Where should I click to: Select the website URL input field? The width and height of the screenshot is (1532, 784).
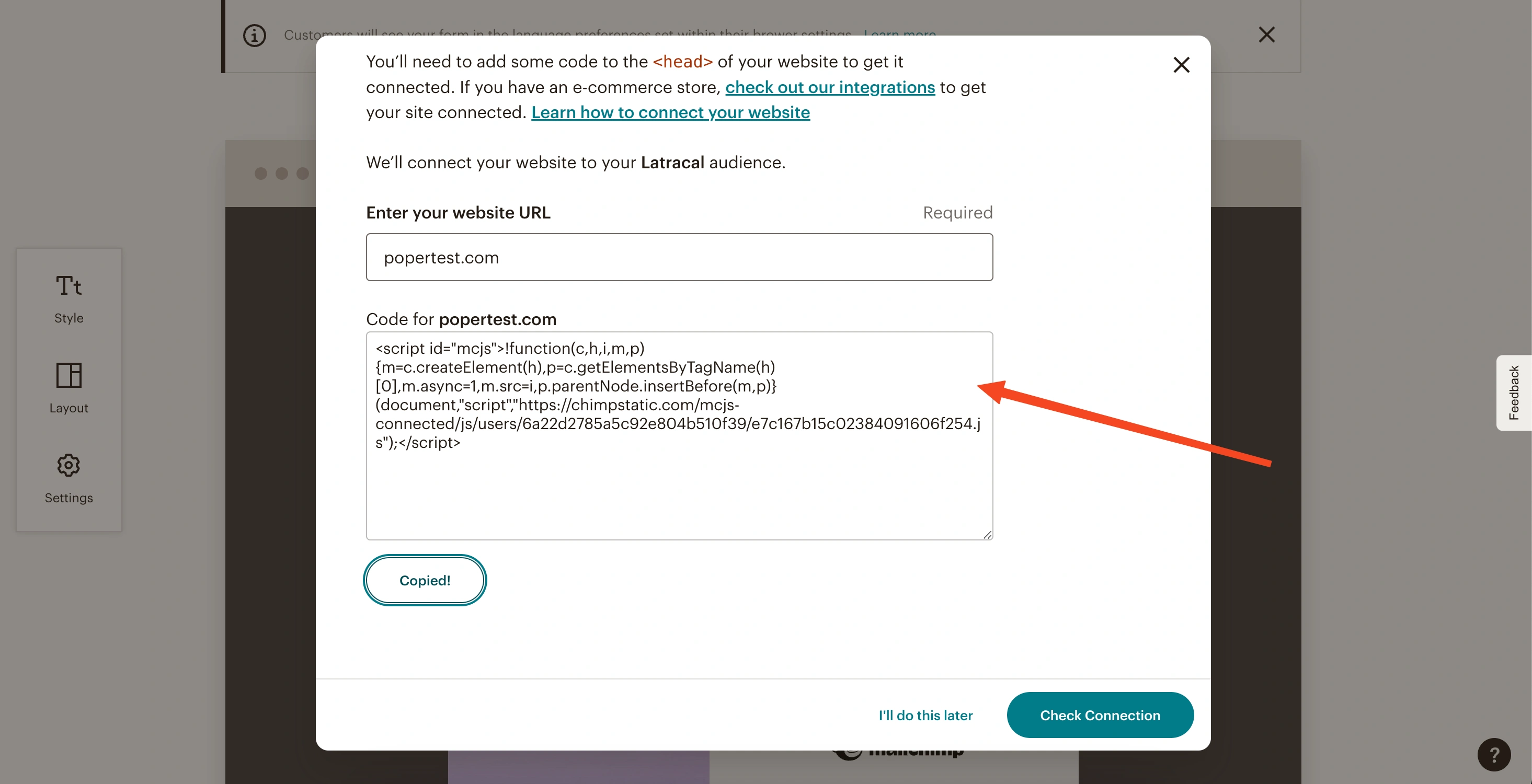coord(679,257)
